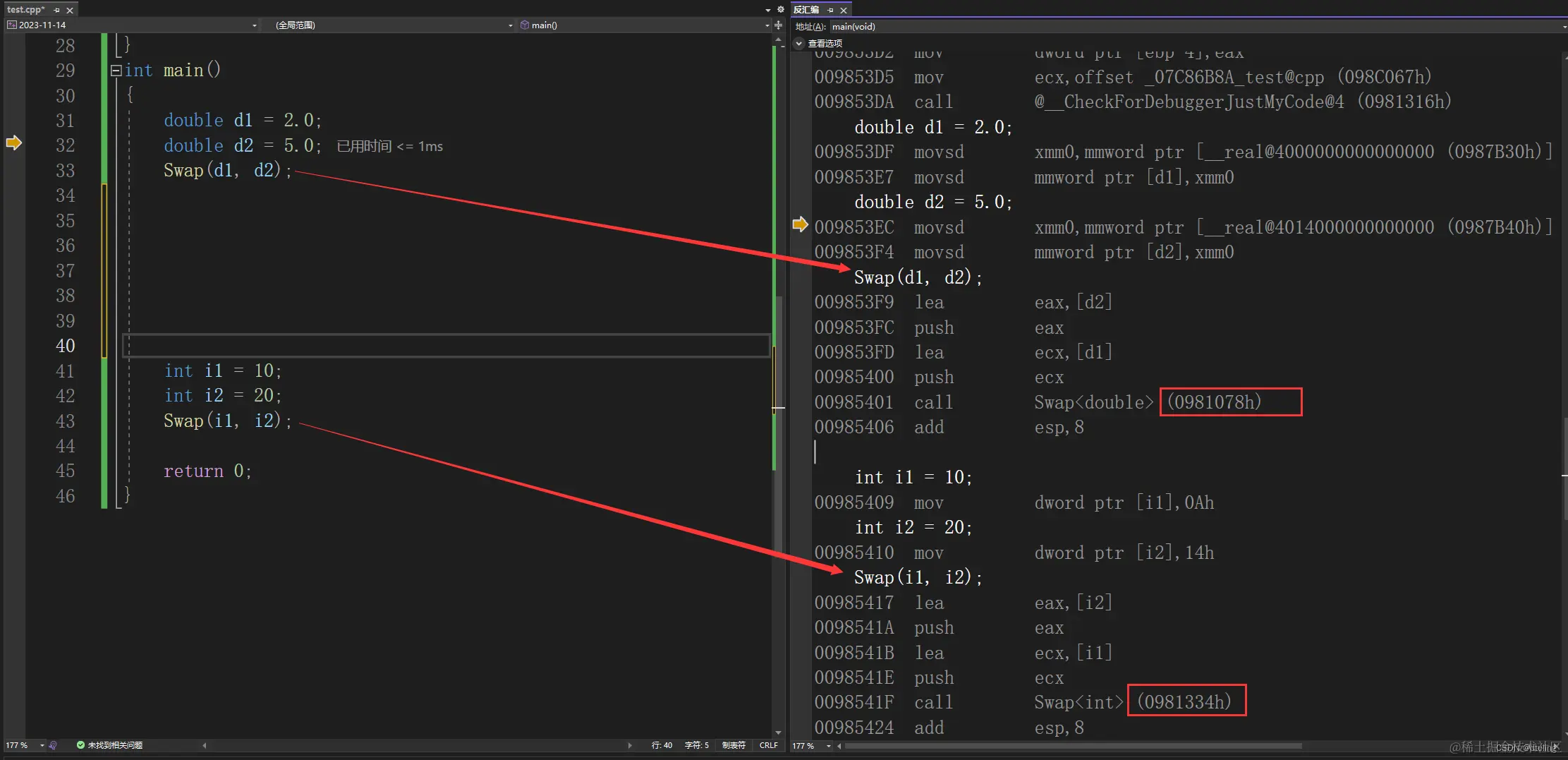
Task: Click the 未找到相关问题 status indicator
Action: (x=109, y=745)
